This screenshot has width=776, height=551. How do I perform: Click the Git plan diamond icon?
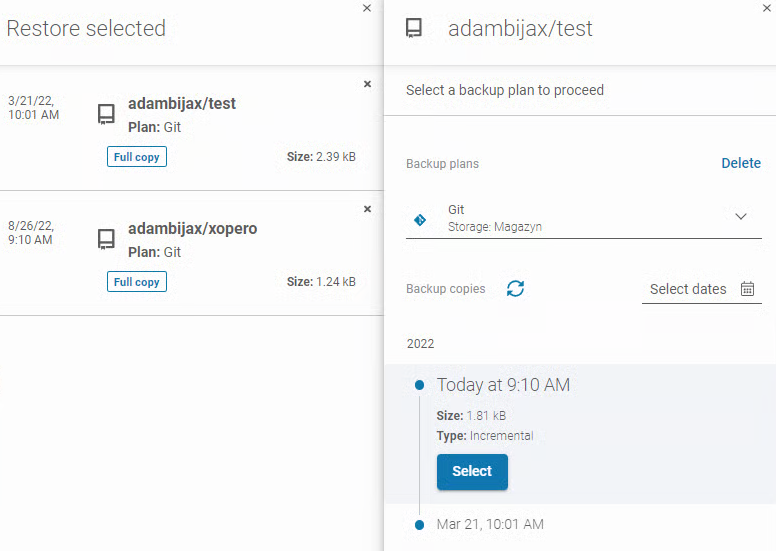pos(420,218)
